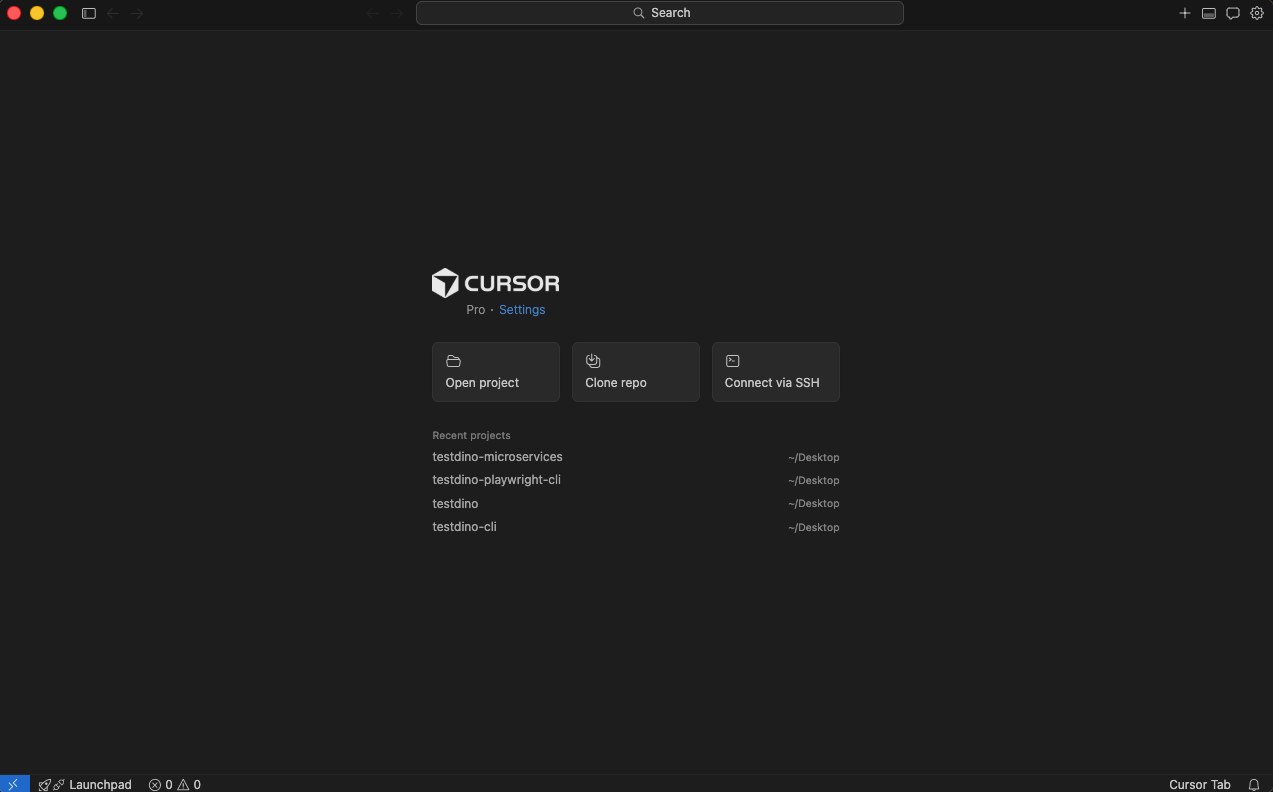This screenshot has width=1273, height=792.
Task: Open settings via the gear icon
Action: pyautogui.click(x=1257, y=13)
